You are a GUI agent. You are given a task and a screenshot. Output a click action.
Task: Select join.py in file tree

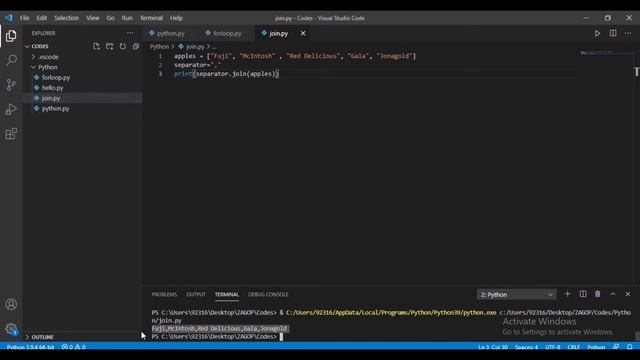pos(51,98)
